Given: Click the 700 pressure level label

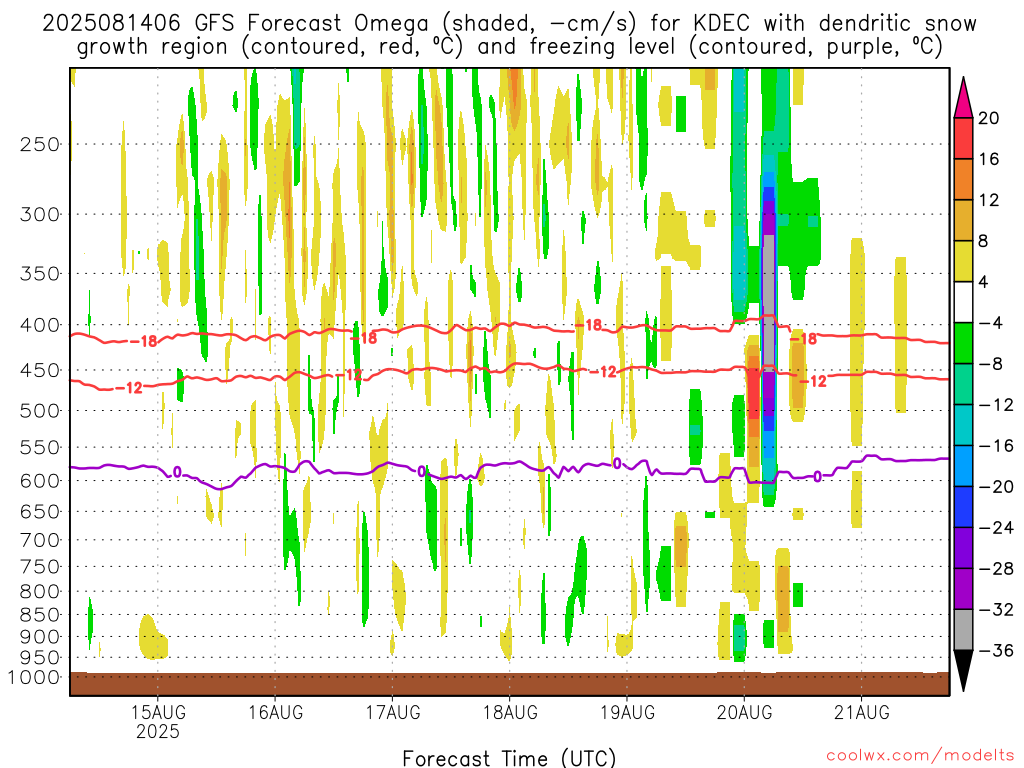Looking at the screenshot, I should [40, 540].
